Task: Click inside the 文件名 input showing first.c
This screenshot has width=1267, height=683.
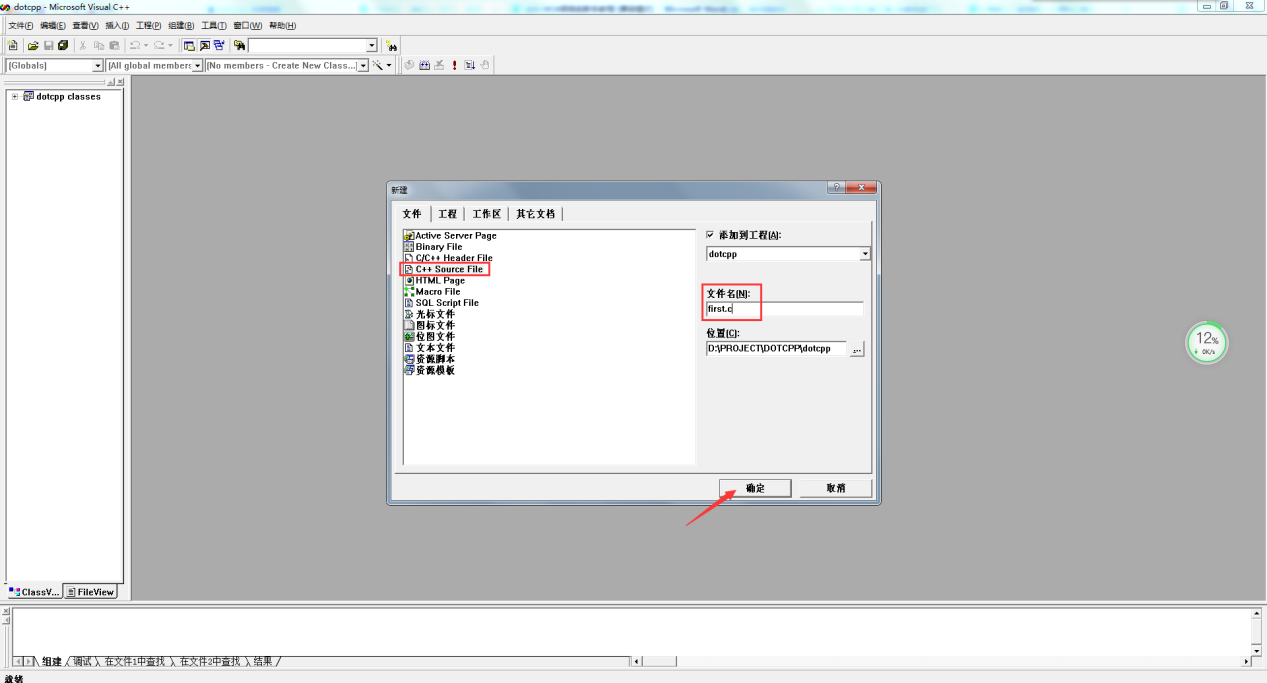Action: (780, 308)
